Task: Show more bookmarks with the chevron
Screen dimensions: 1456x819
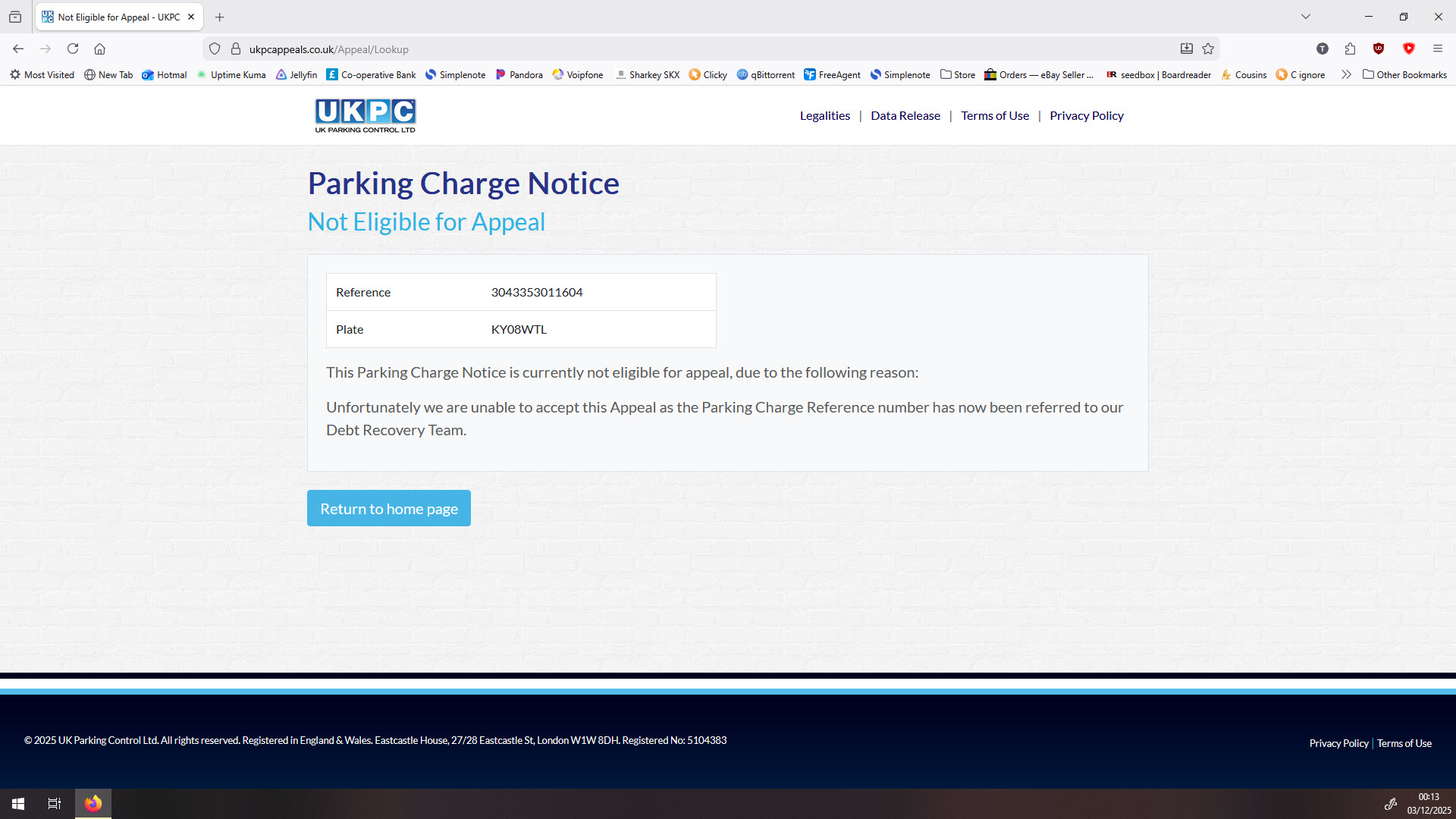Action: tap(1346, 74)
